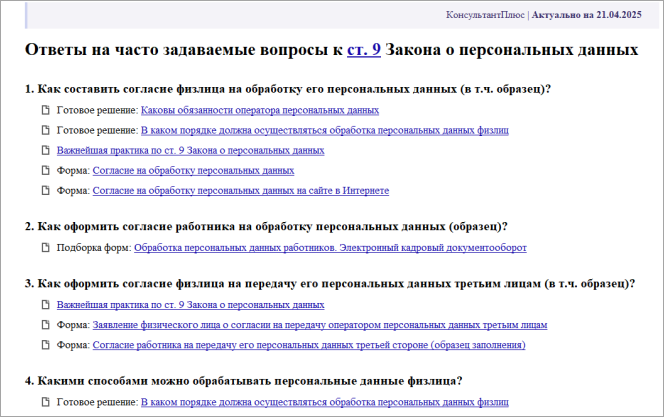Screen dimensions: 664x417
Task: Click heading "1. Как составить согласие физлица"
Action: (288, 89)
